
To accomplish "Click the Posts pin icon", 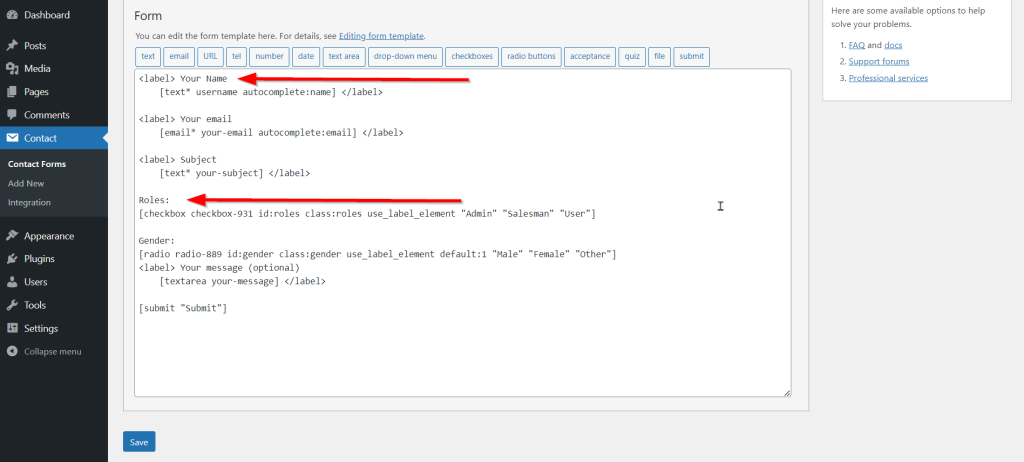I will coord(12,46).
